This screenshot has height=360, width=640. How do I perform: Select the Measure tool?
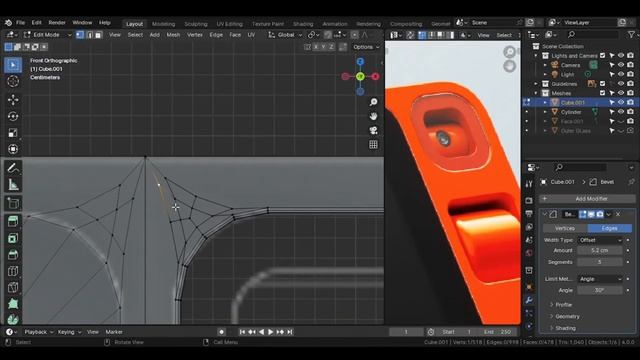(13, 184)
